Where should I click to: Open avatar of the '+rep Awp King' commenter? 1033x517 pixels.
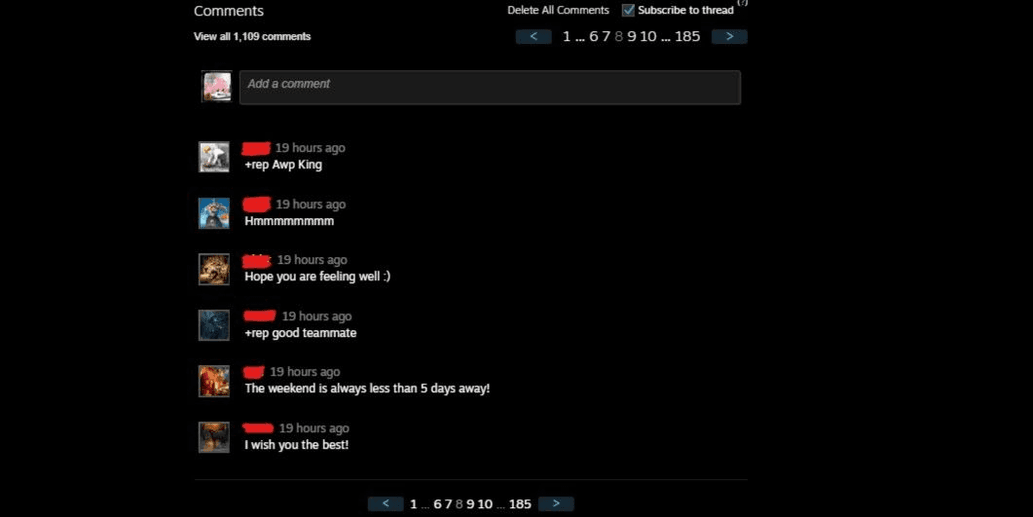(x=214, y=157)
